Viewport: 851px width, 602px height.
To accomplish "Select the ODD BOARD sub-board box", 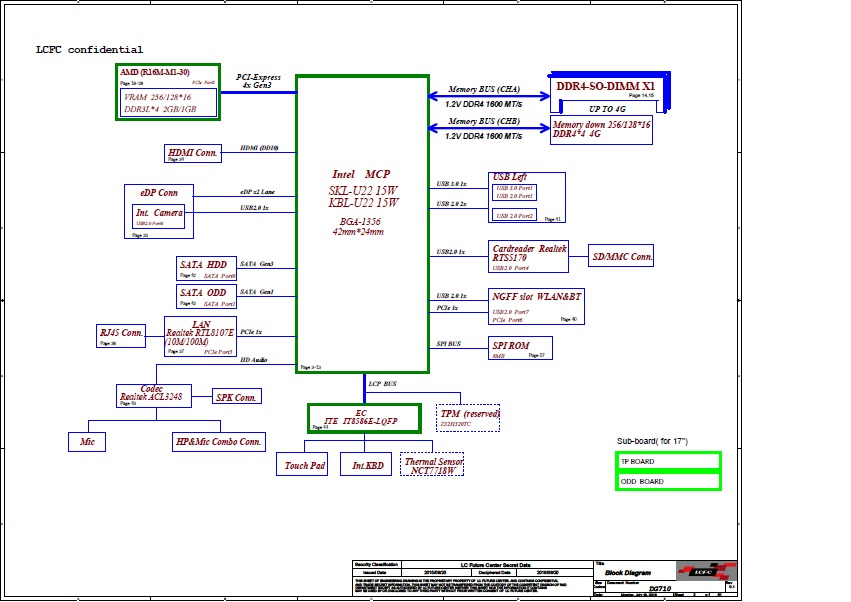I will (x=669, y=481).
